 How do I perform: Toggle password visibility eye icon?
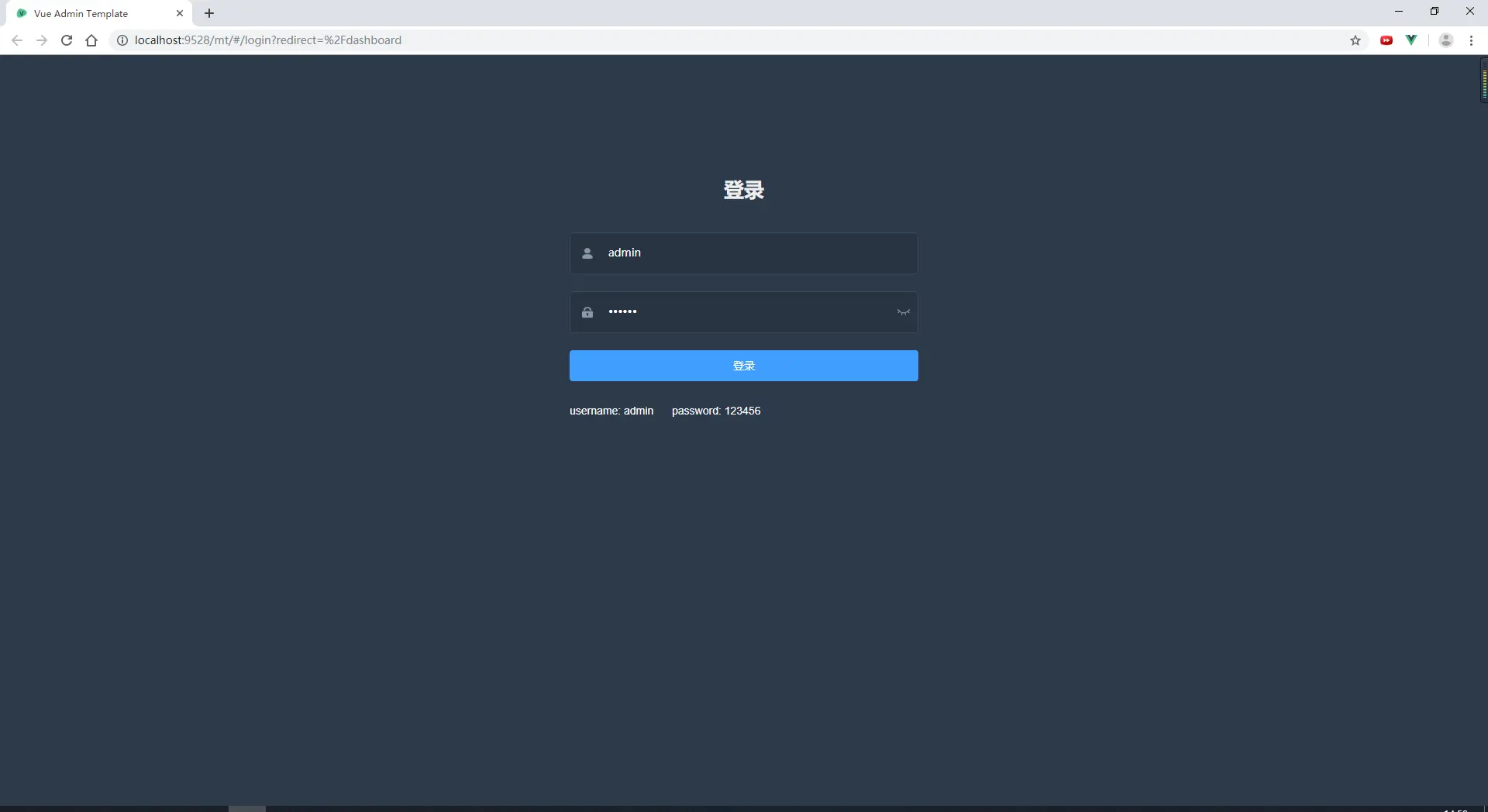[903, 312]
